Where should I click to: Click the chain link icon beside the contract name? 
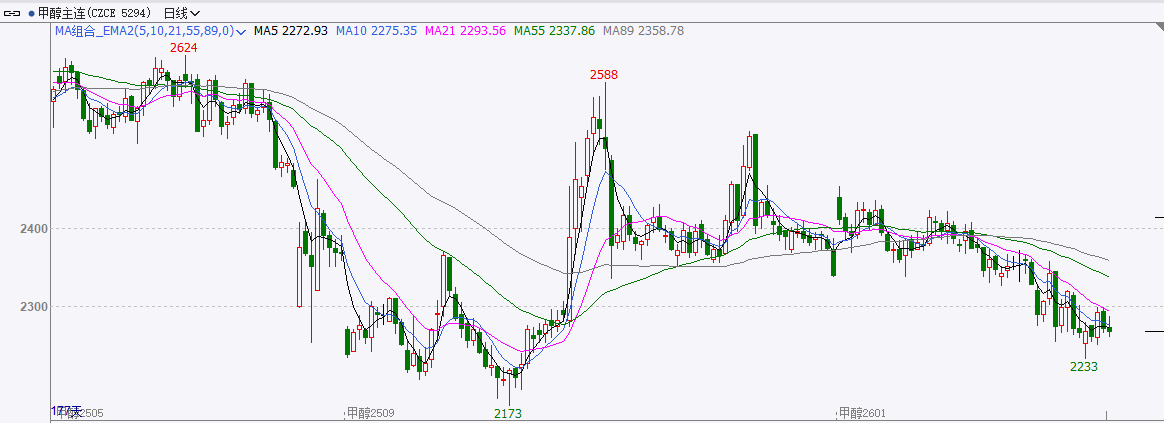point(12,13)
